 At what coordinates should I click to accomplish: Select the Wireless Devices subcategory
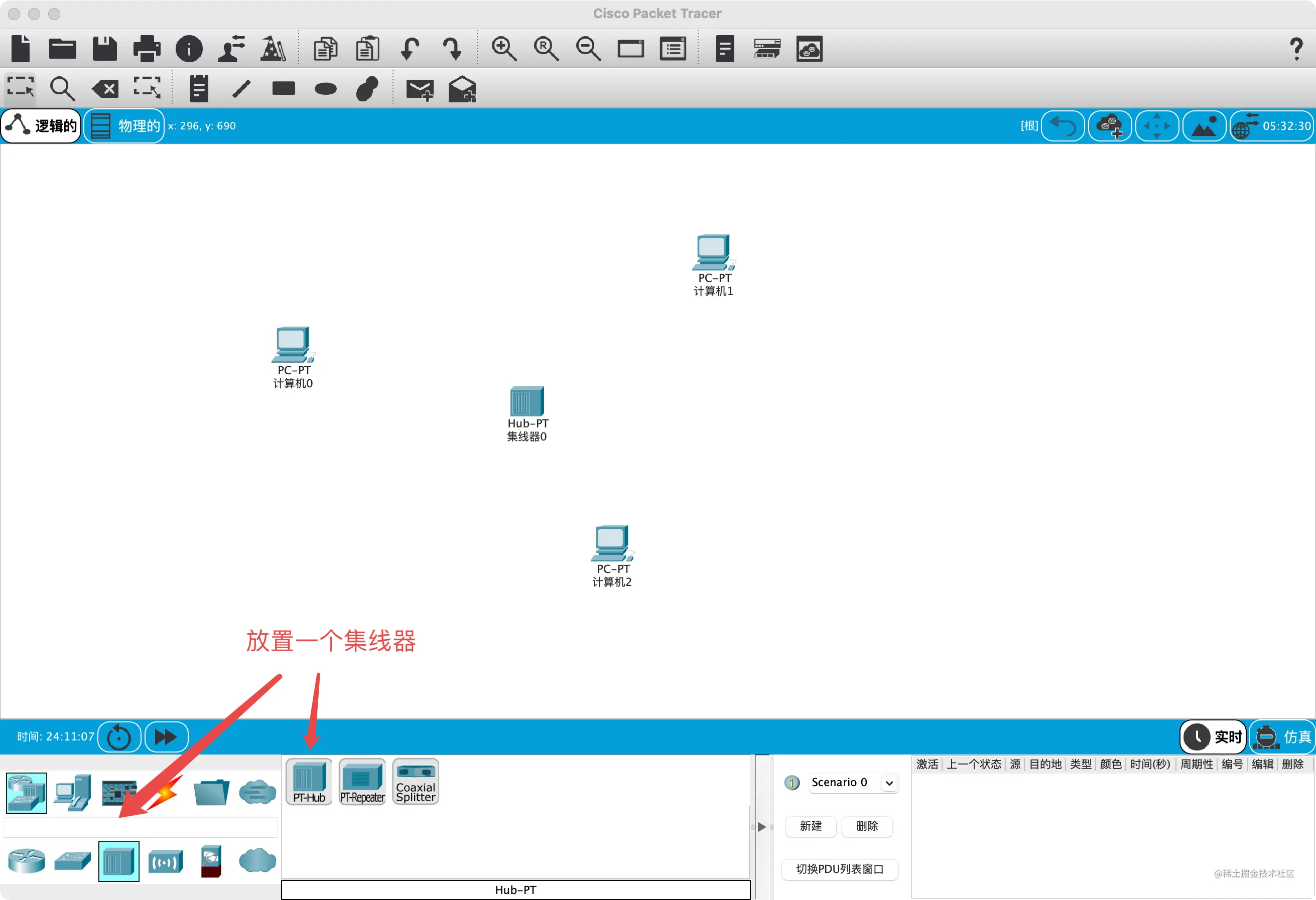click(x=165, y=861)
